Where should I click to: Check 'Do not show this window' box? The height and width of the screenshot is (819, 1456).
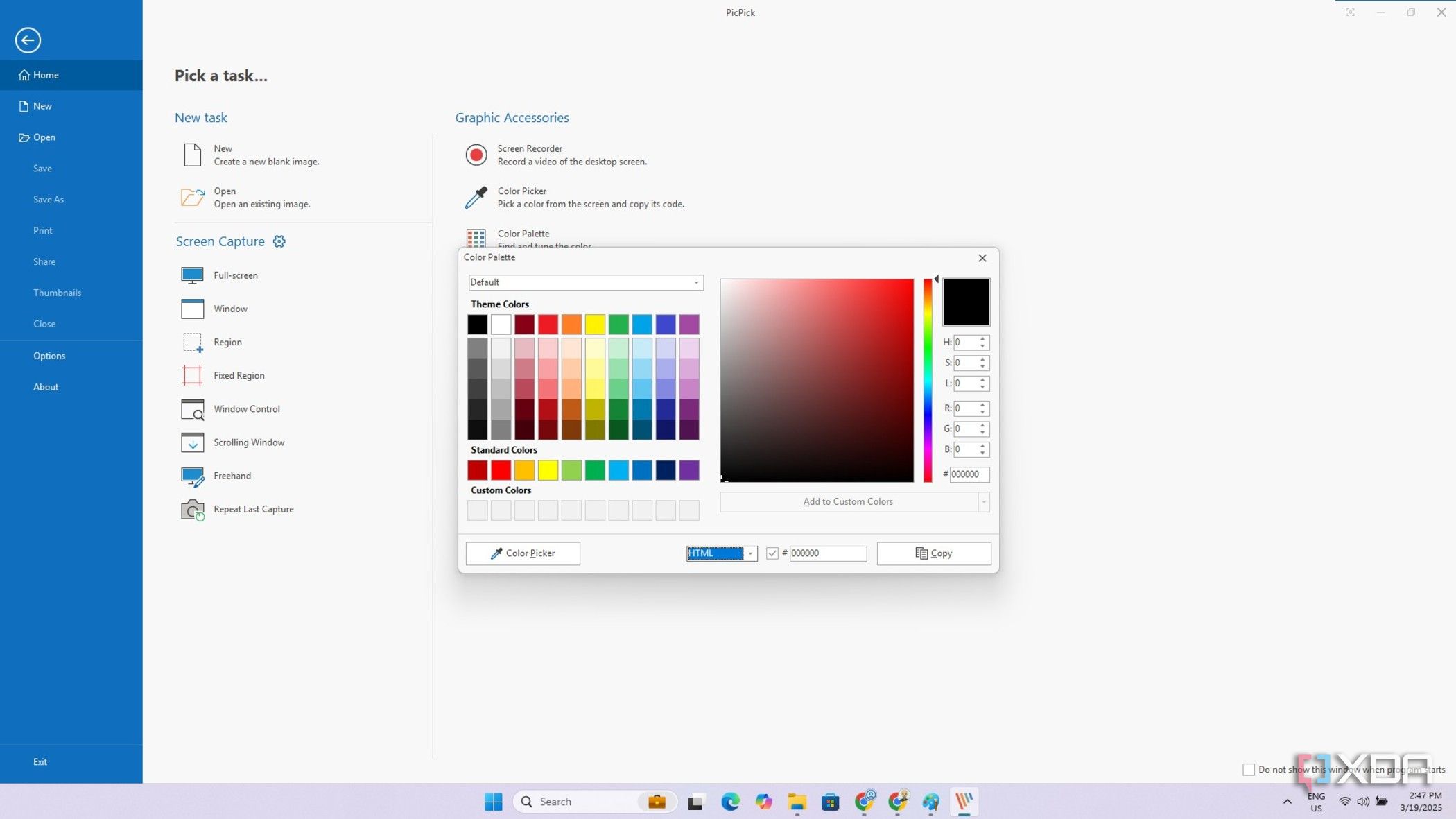point(1249,770)
